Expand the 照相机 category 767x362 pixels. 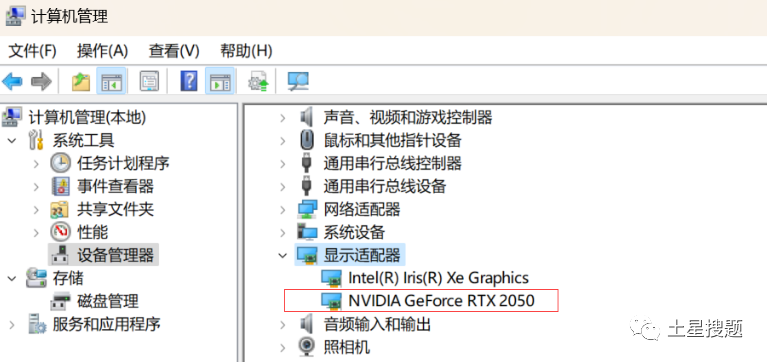point(282,347)
